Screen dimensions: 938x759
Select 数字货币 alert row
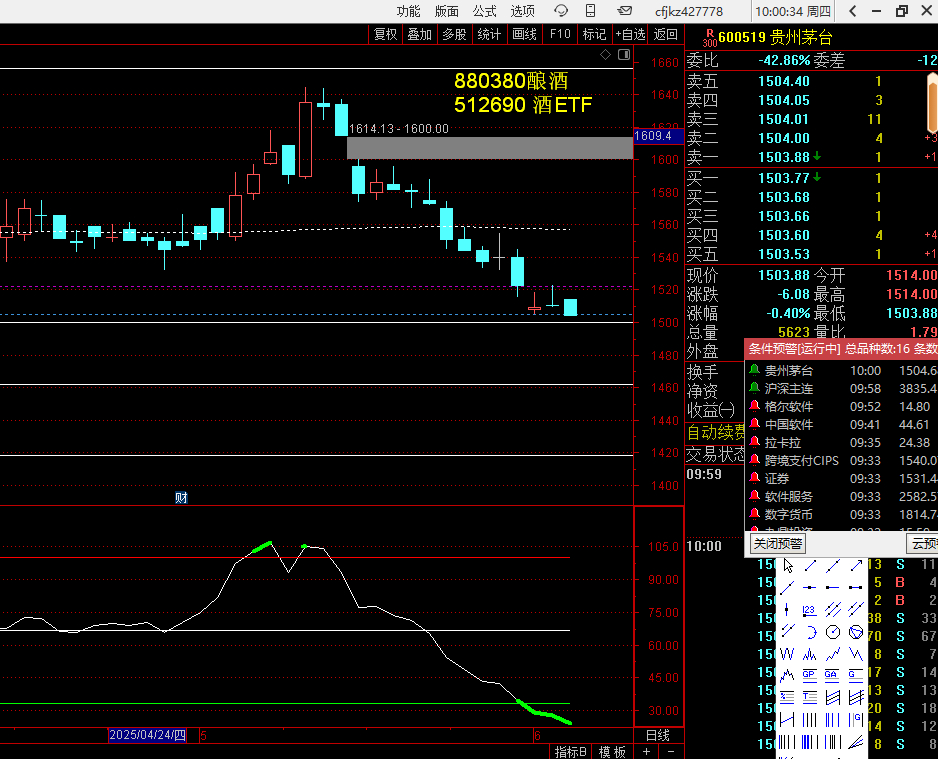click(x=842, y=514)
